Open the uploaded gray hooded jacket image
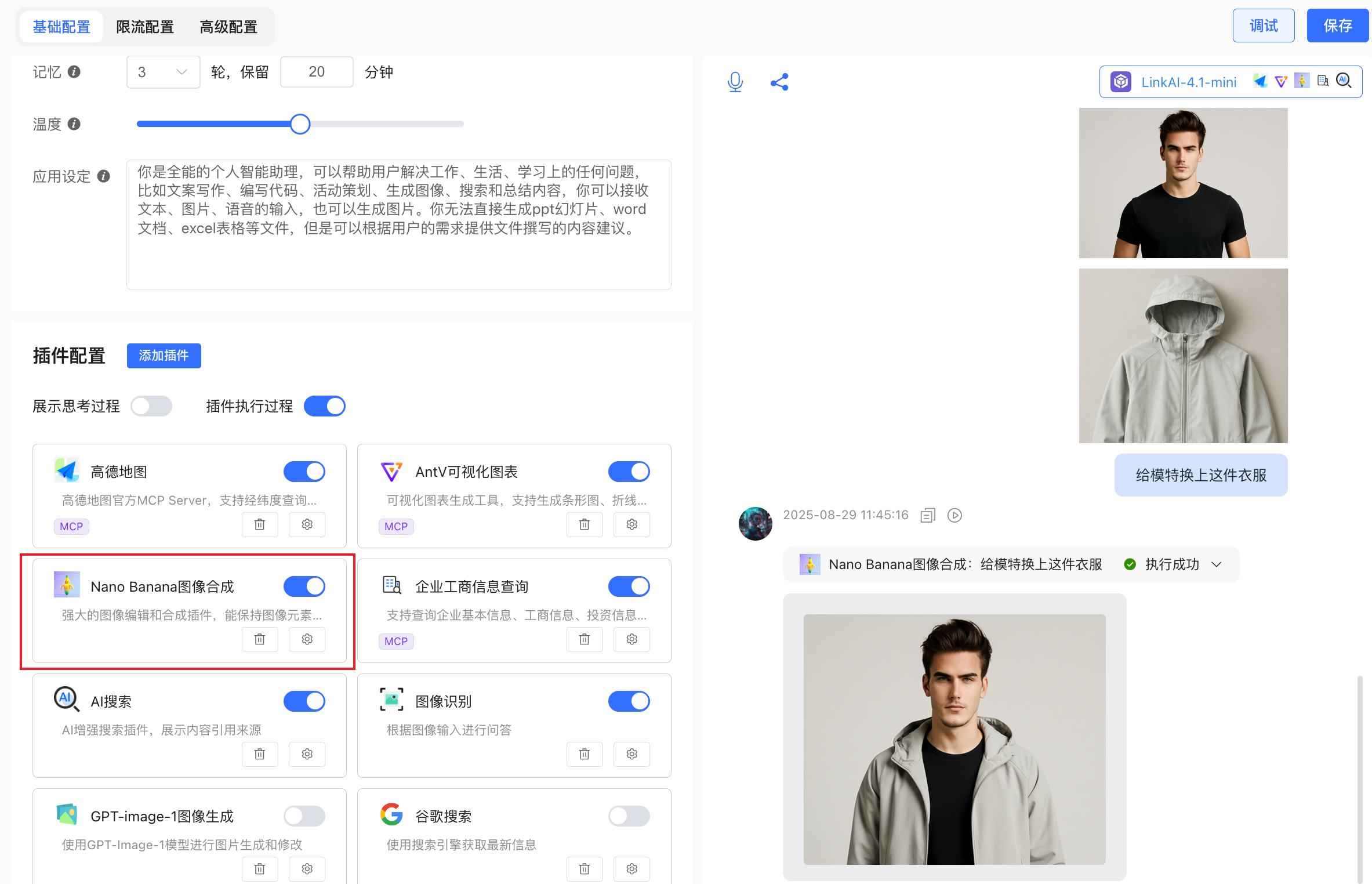Viewport: 1372px width, 884px height. pyautogui.click(x=1183, y=356)
